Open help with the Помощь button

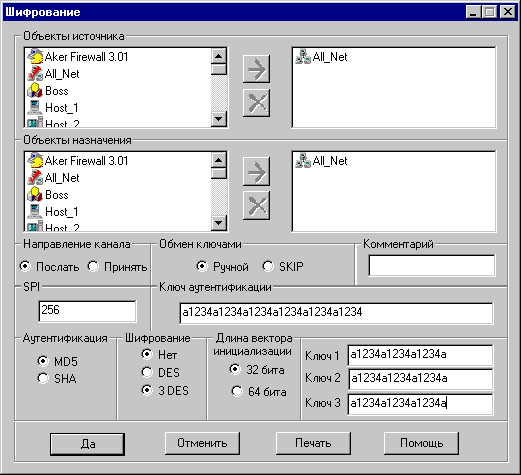pos(421,443)
